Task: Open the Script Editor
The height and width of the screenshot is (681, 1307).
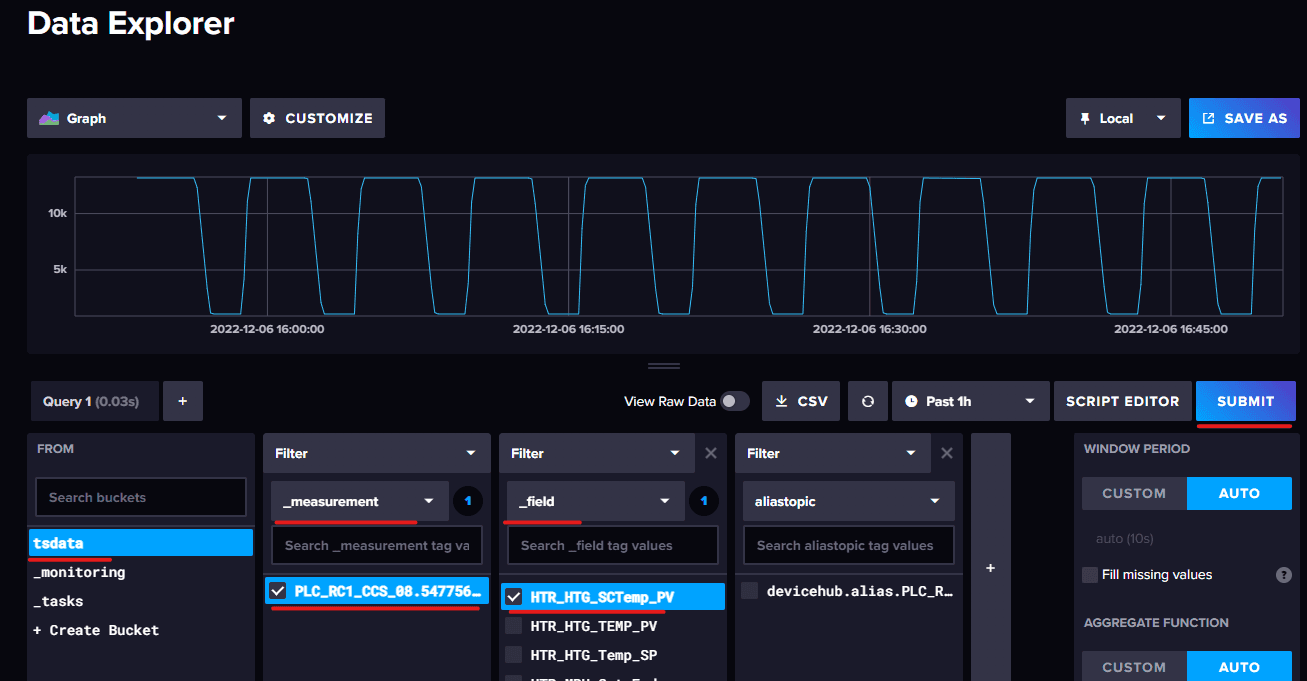Action: tap(1122, 401)
